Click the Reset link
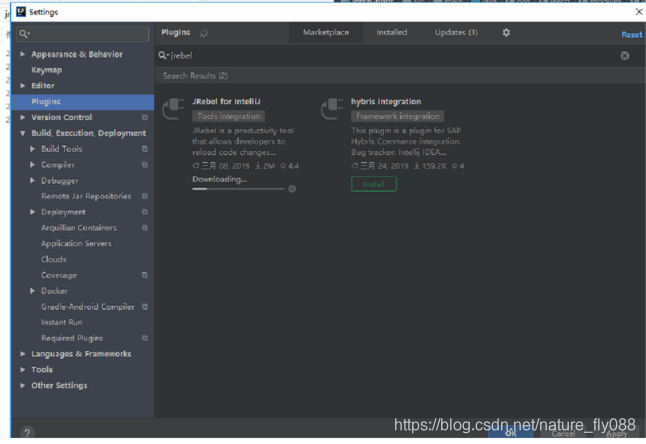The height and width of the screenshot is (444, 646). pos(632,35)
